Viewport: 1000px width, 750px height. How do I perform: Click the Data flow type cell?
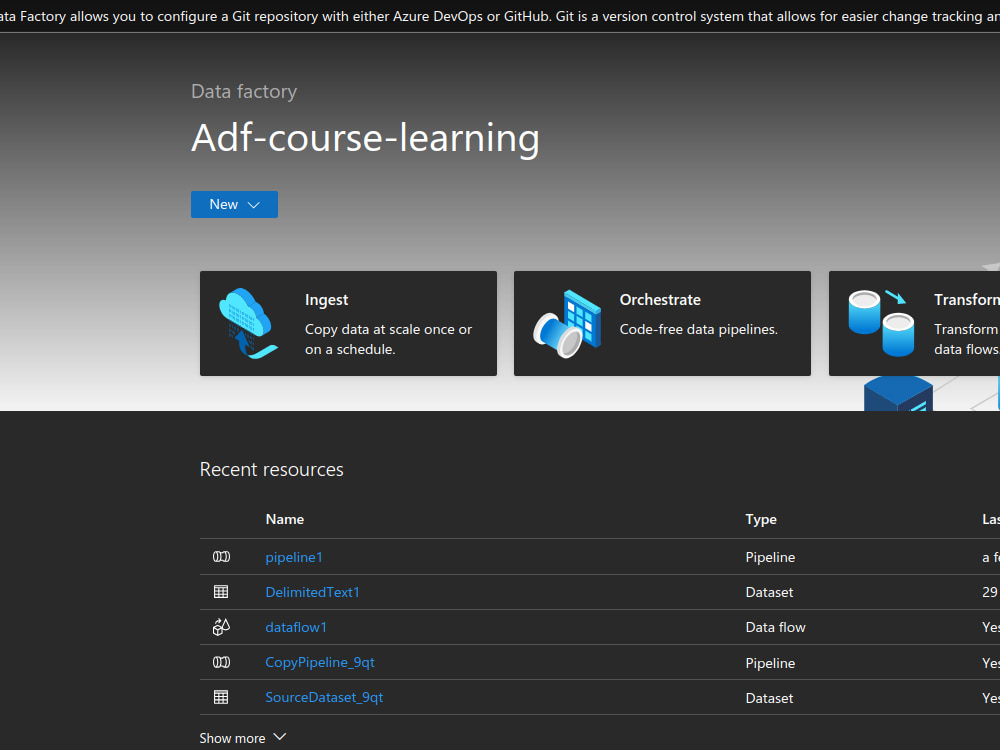pos(776,628)
